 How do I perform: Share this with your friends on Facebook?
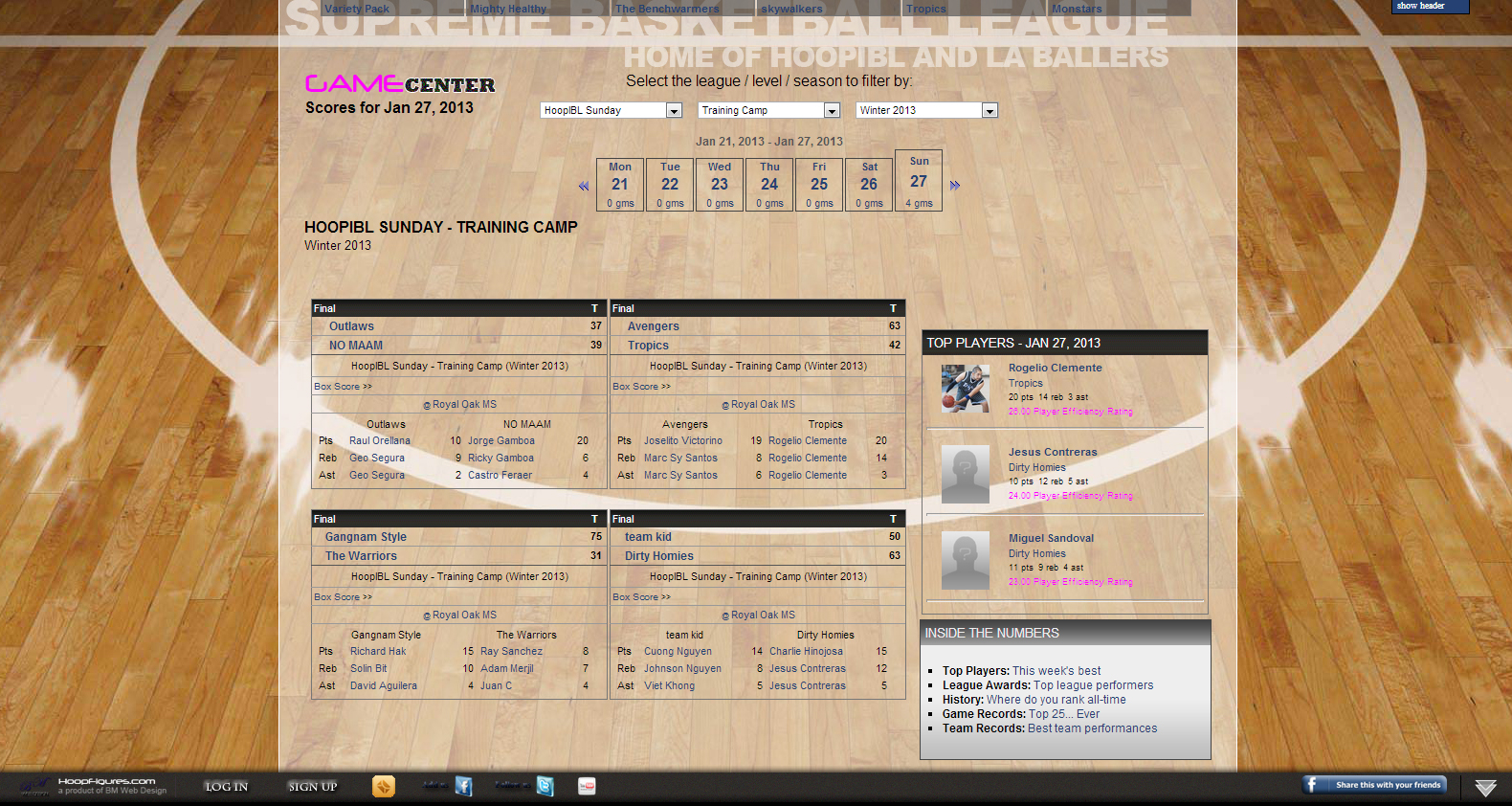click(1374, 785)
